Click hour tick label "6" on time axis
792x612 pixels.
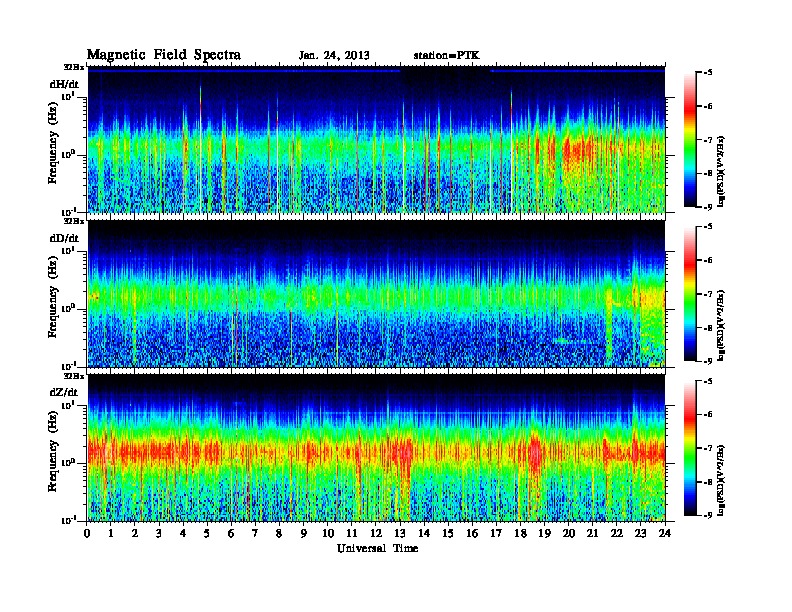231,533
